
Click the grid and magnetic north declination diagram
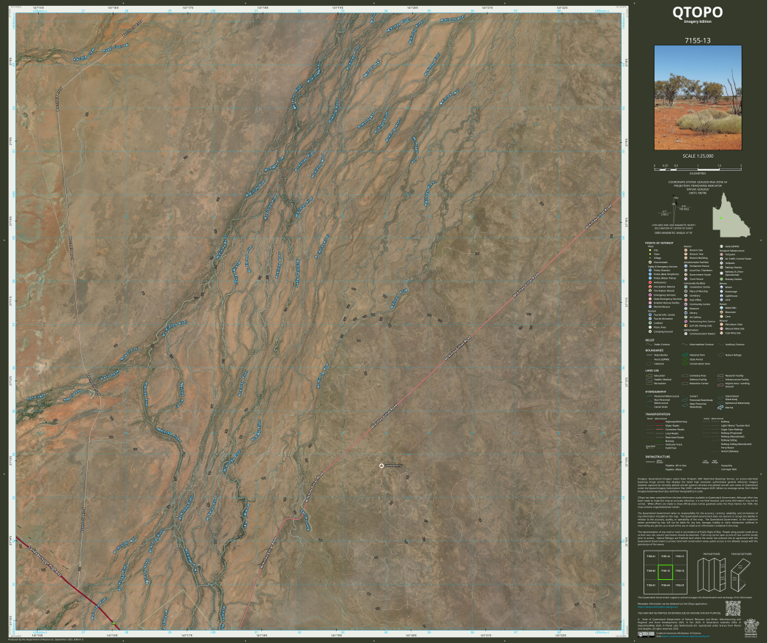point(674,211)
